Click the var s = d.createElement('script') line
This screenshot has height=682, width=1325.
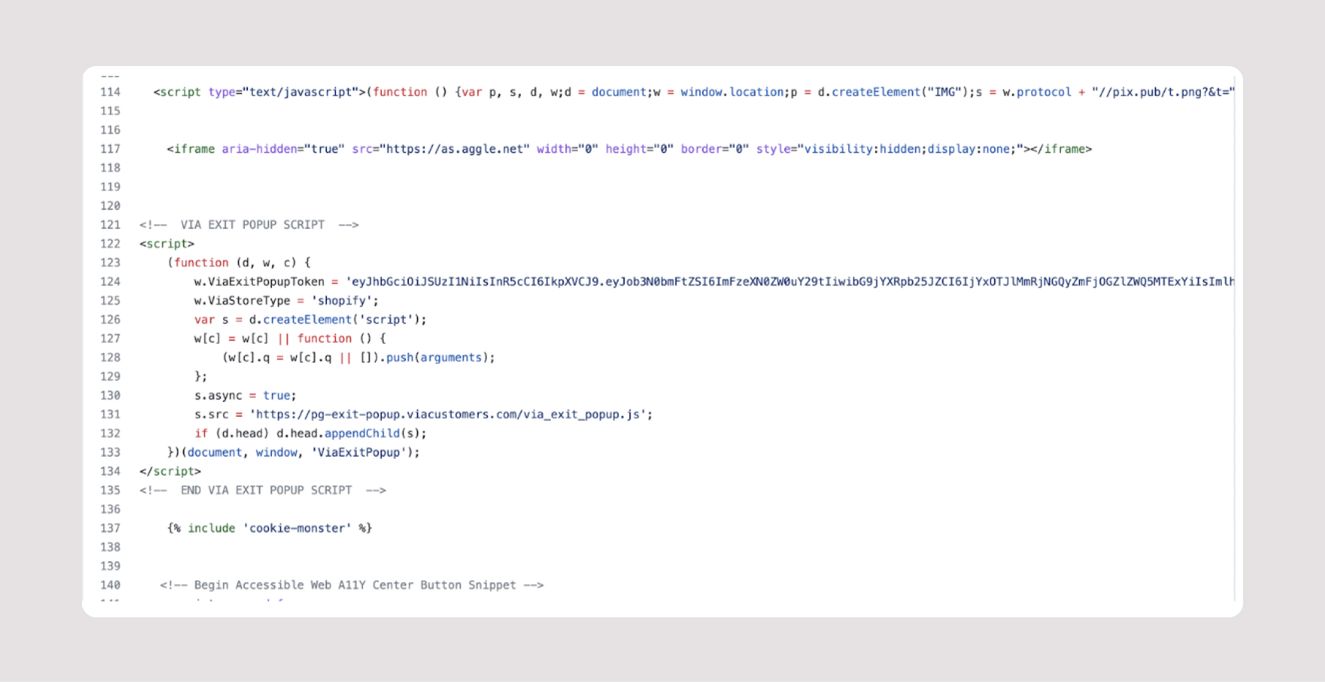point(311,320)
